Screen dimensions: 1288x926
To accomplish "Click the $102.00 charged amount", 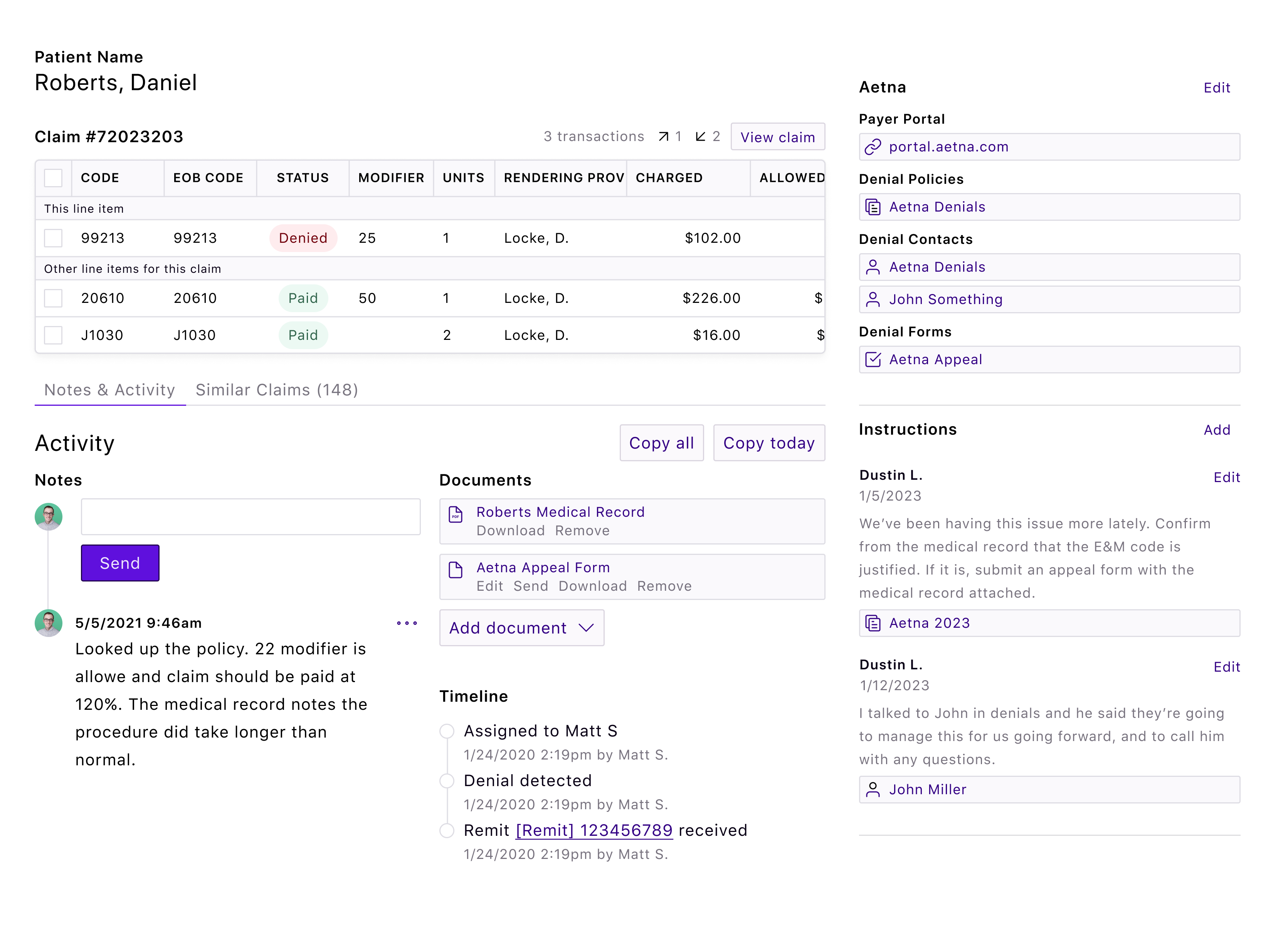I will tap(713, 238).
